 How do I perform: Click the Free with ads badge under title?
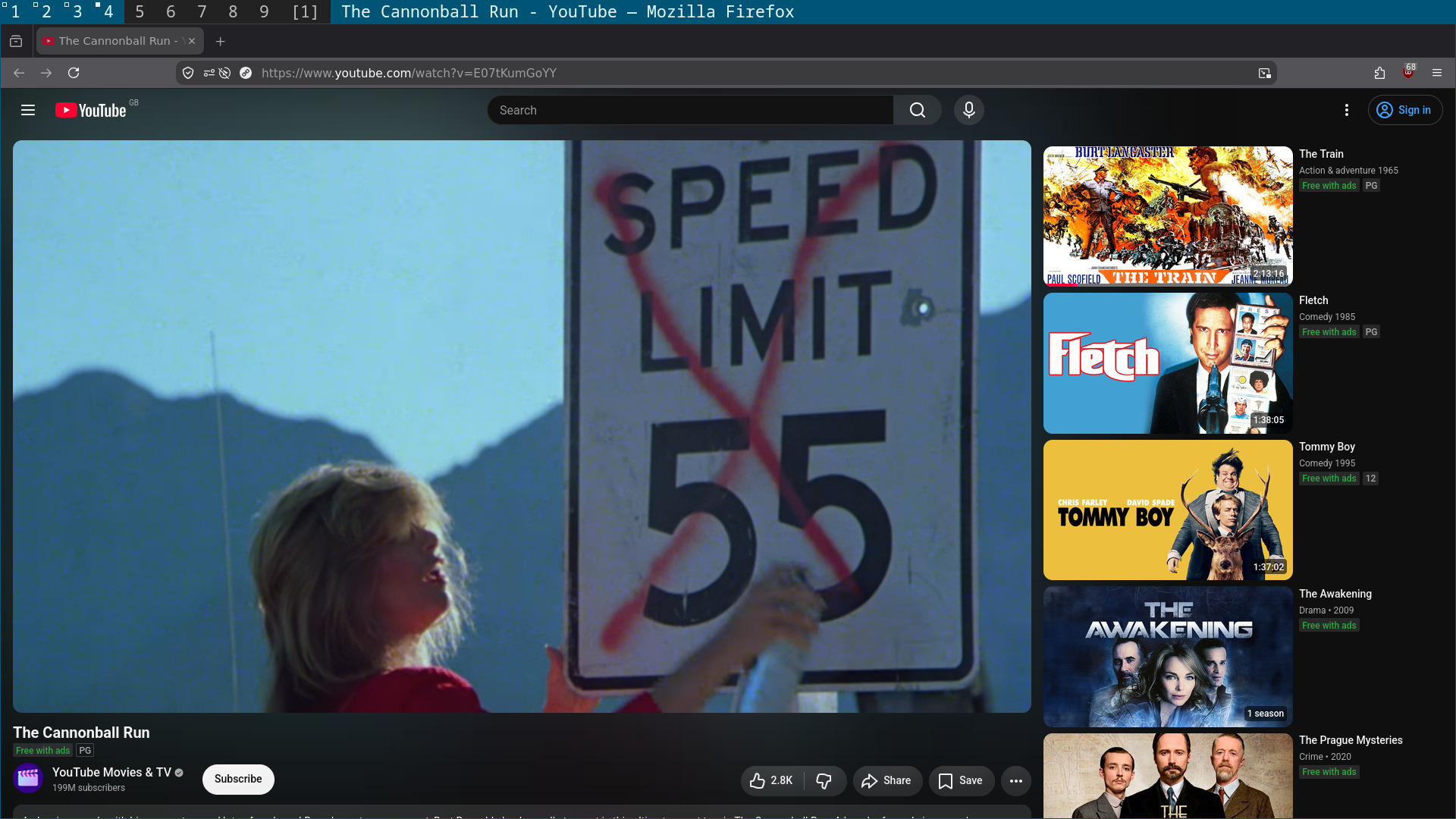tap(43, 751)
